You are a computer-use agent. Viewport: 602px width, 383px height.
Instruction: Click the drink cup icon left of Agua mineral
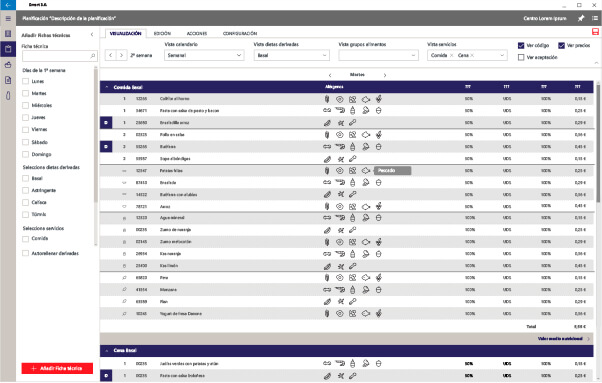tap(124, 218)
